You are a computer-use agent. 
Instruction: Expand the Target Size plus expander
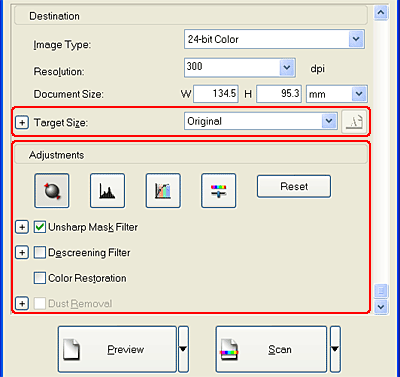(22, 122)
